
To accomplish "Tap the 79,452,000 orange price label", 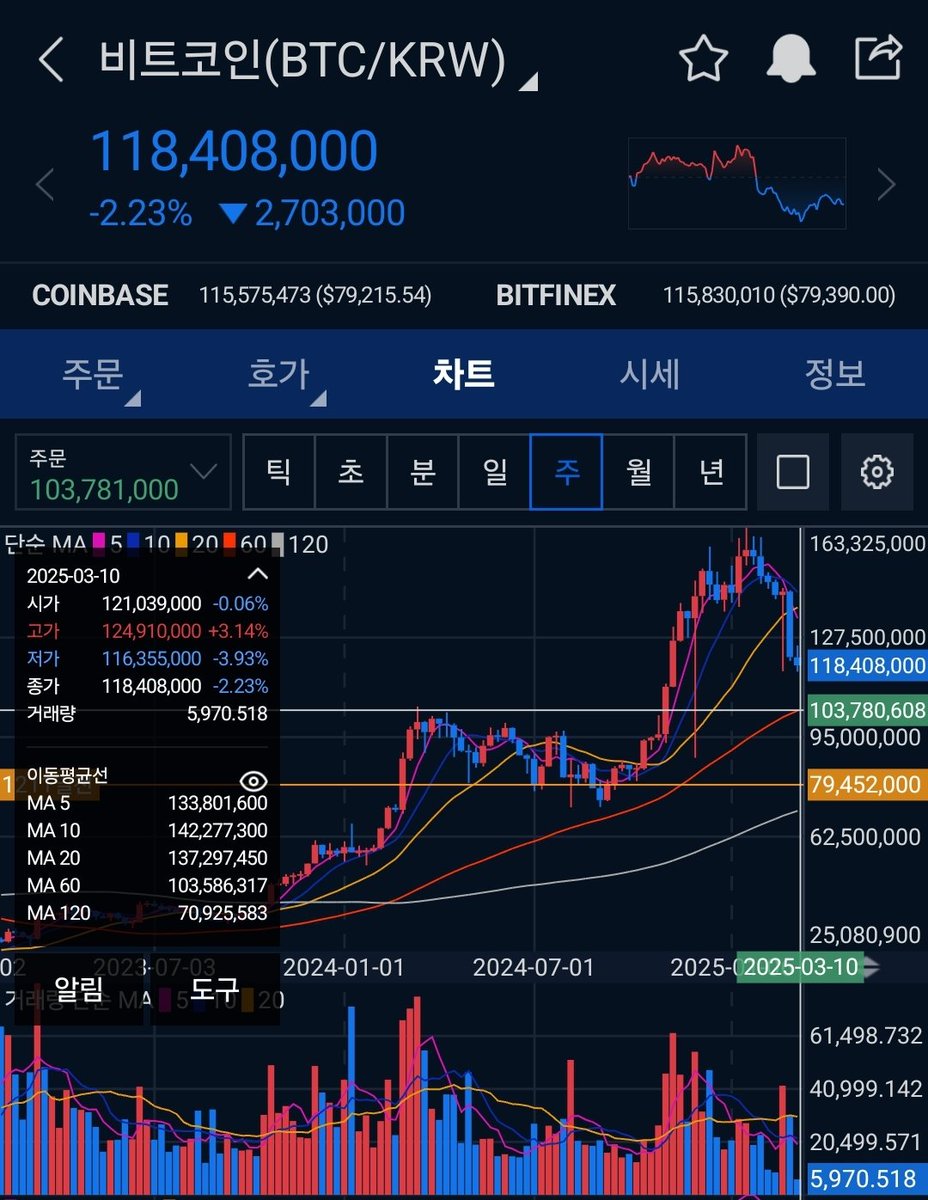I will pos(867,785).
